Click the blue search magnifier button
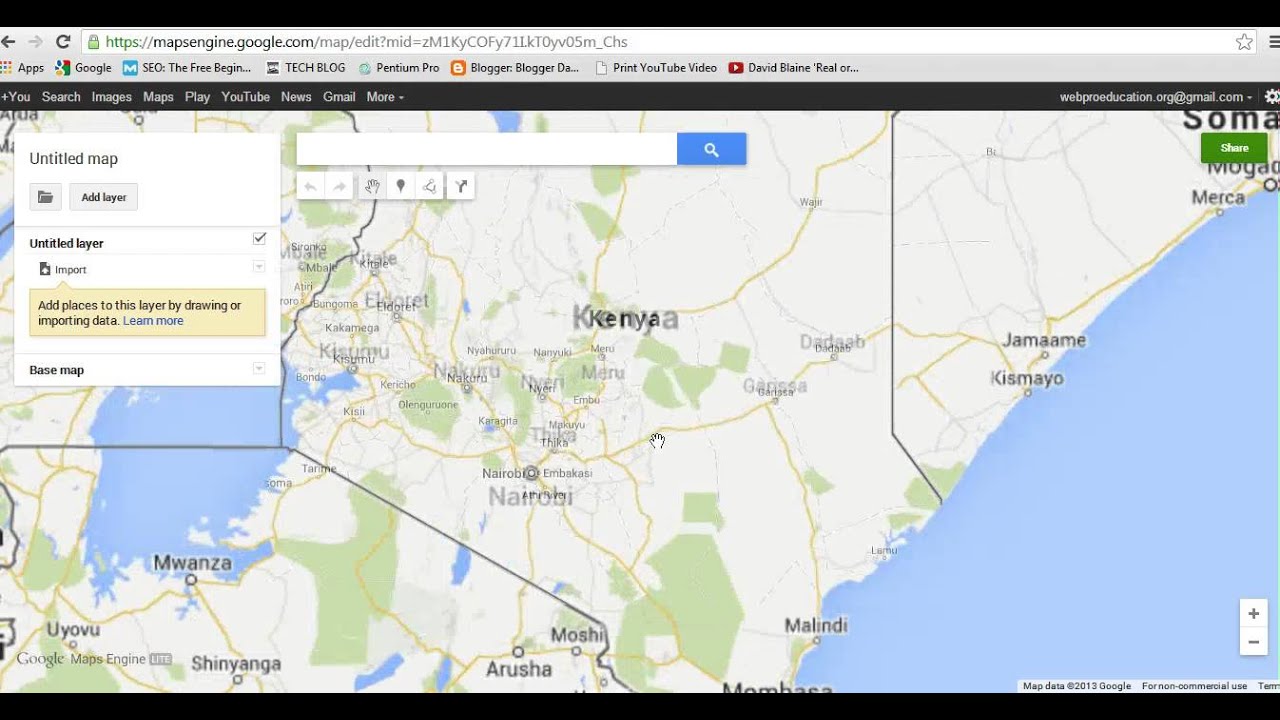The height and width of the screenshot is (720, 1280). click(711, 149)
